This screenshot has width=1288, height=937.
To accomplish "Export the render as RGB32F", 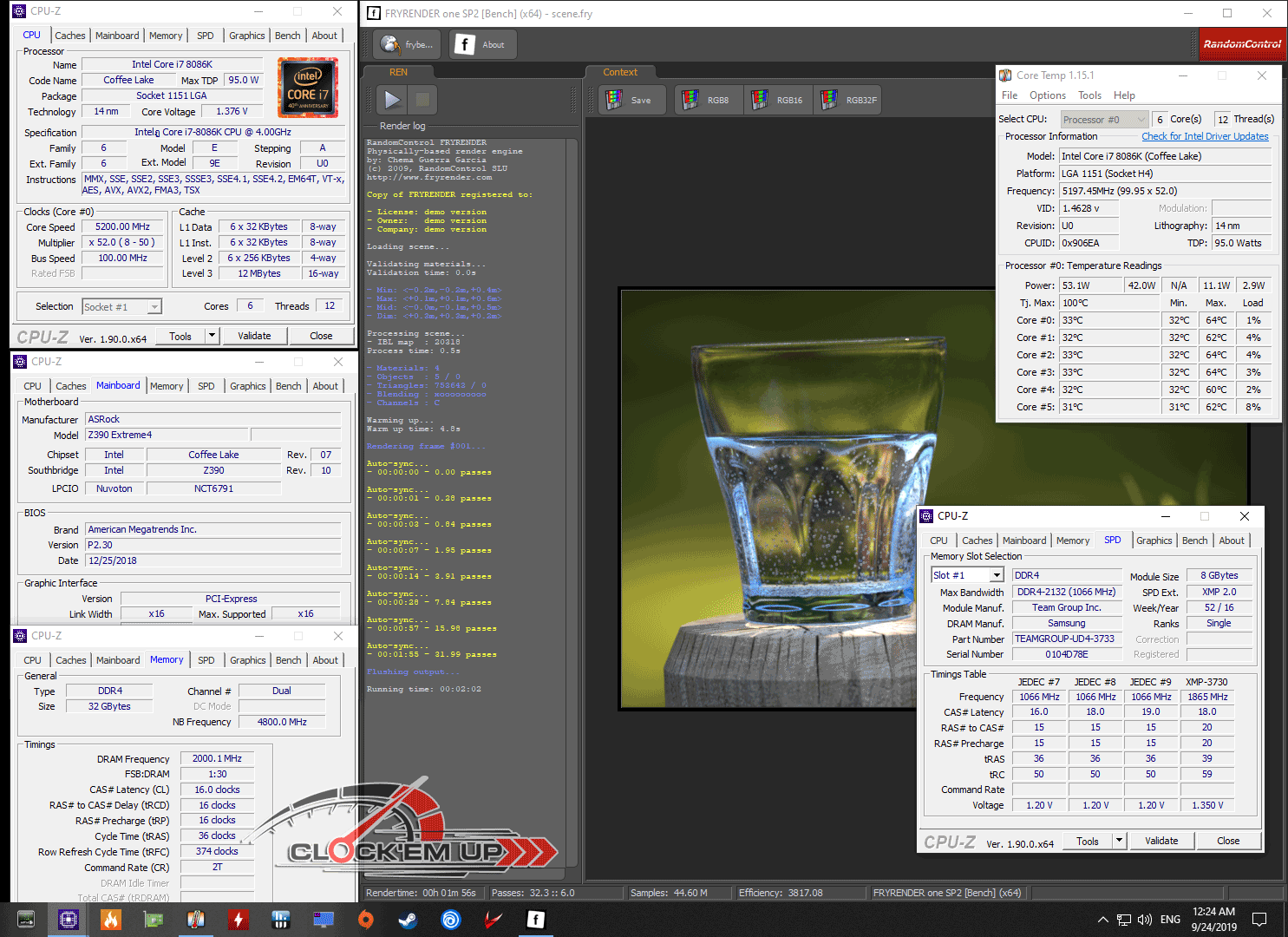I will (848, 101).
